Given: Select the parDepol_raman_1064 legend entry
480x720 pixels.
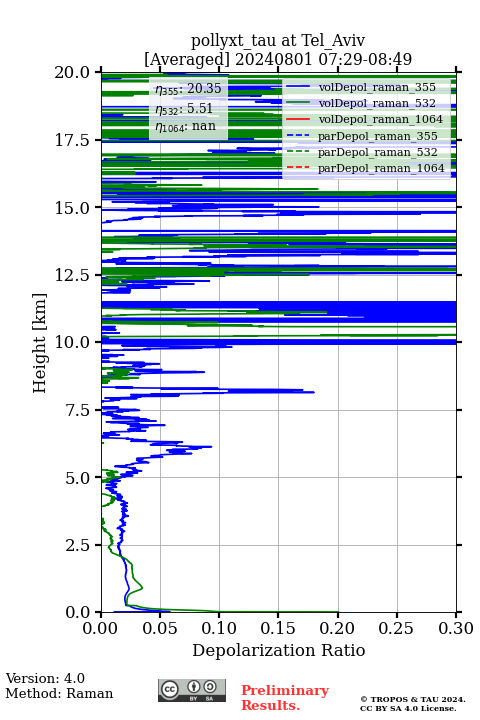Looking at the screenshot, I should [x=366, y=168].
